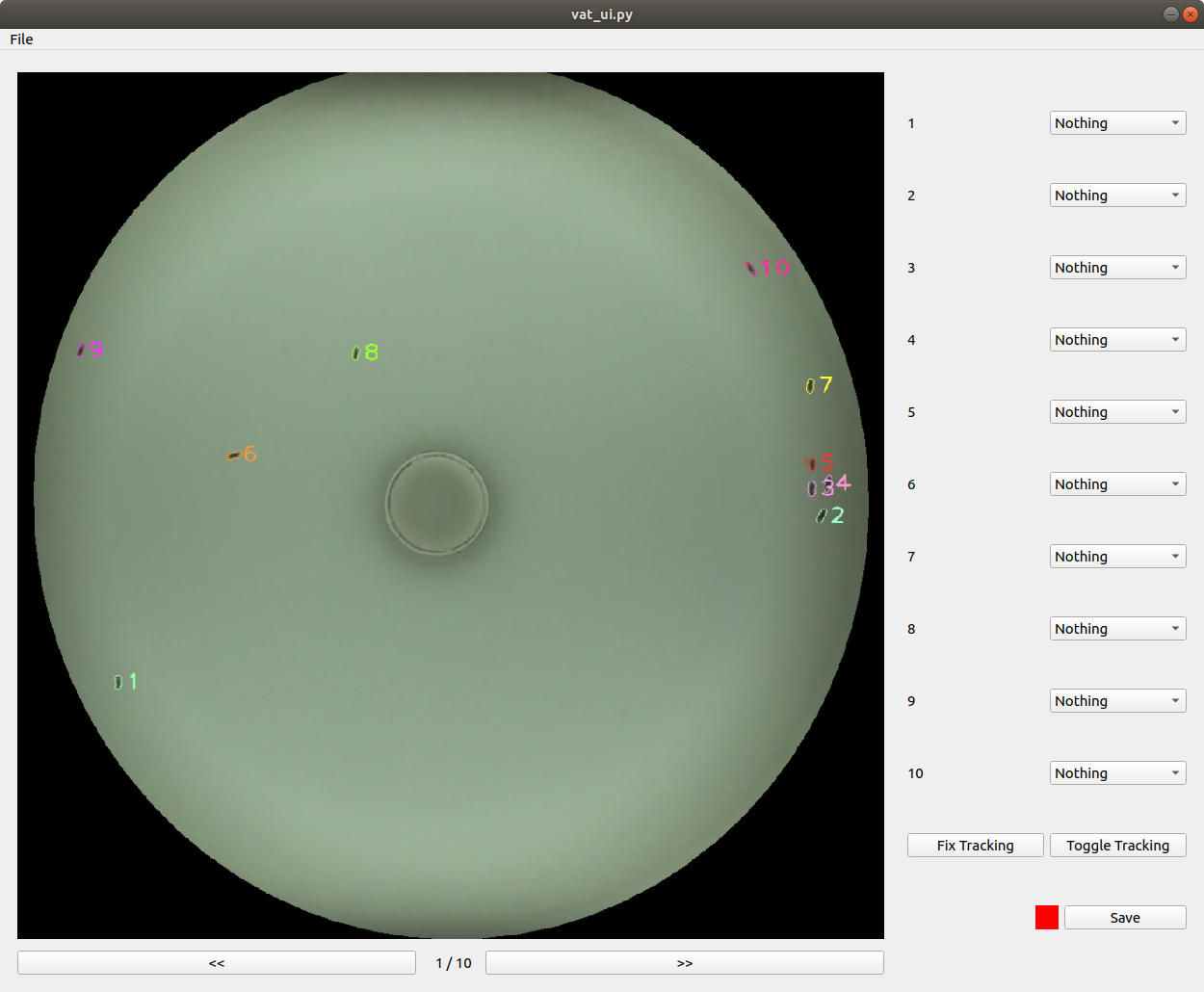Open the dropdown for track 1
This screenshot has width=1204, height=992.
(x=1117, y=123)
